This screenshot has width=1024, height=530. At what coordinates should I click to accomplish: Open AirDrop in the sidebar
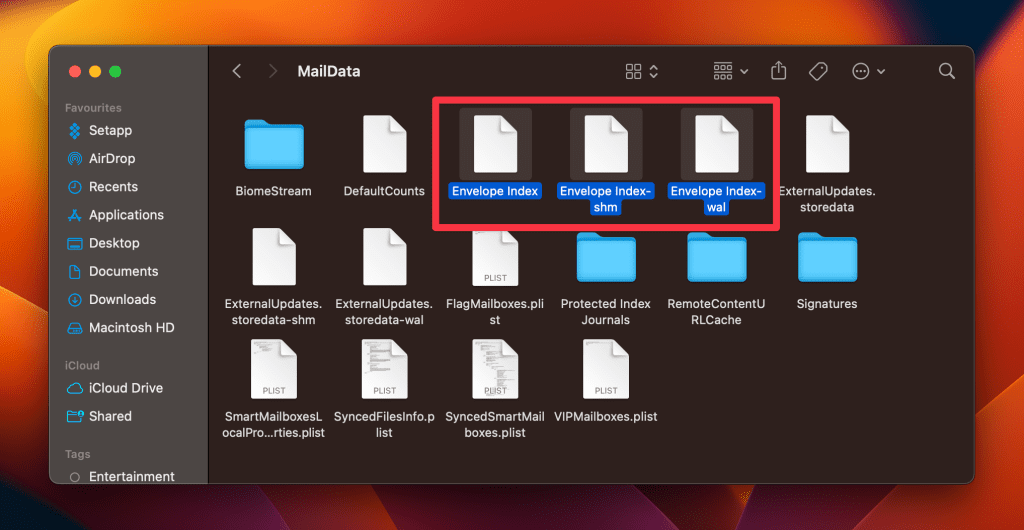pyautogui.click(x=102, y=159)
